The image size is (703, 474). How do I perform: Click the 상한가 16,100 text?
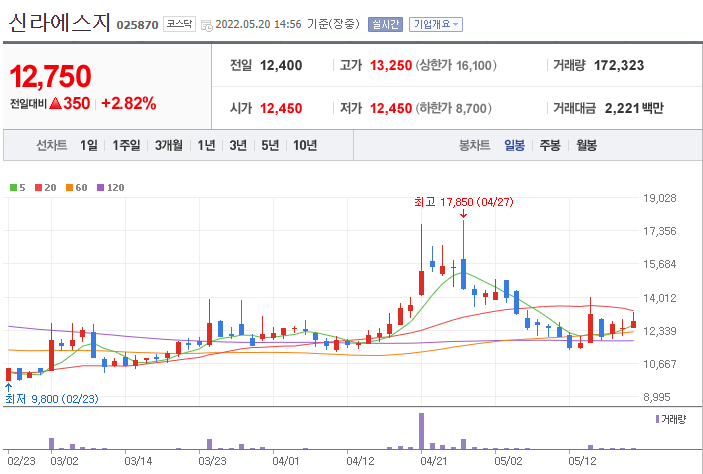click(x=456, y=65)
